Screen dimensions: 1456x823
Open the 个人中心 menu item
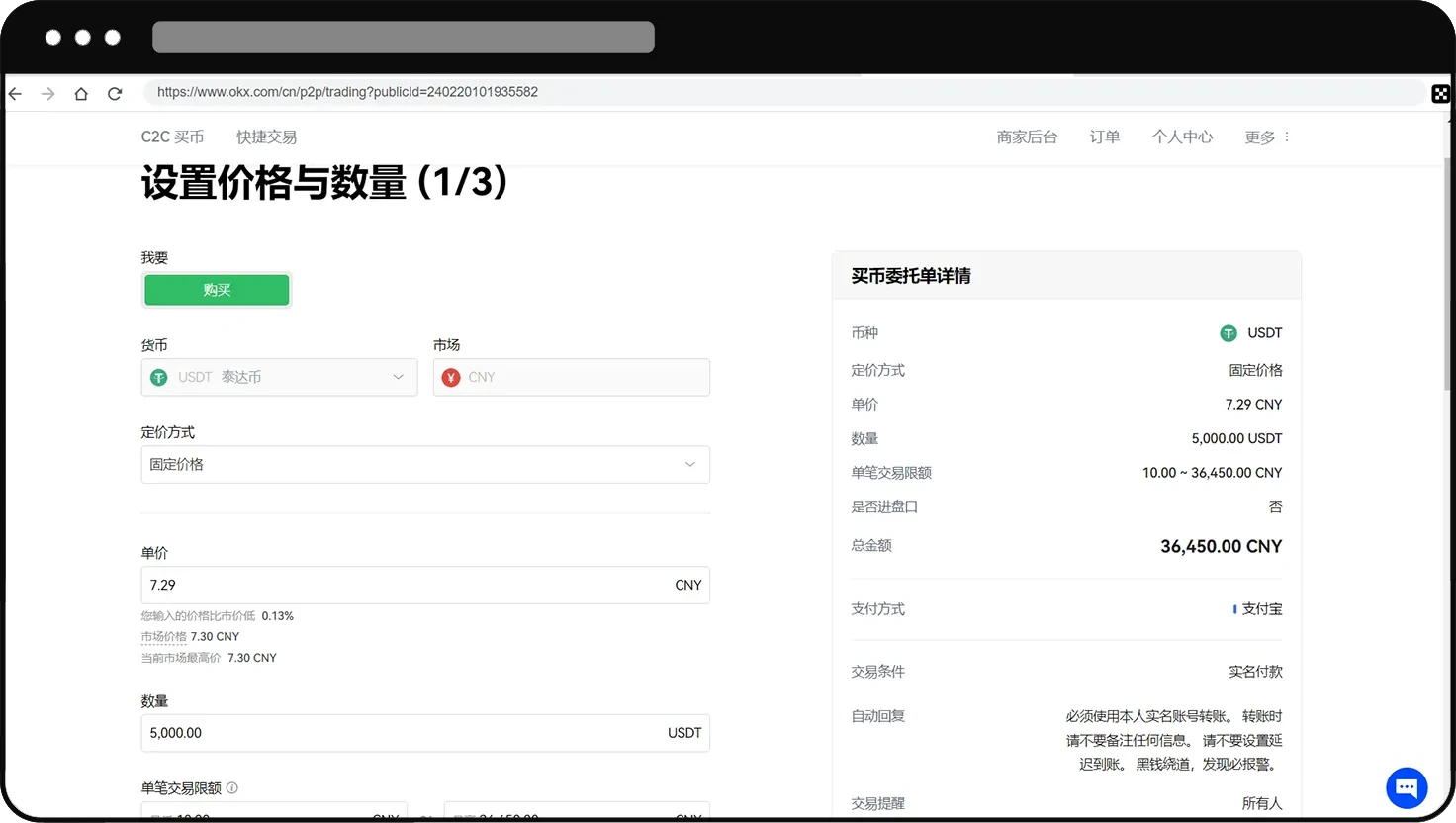1182,137
